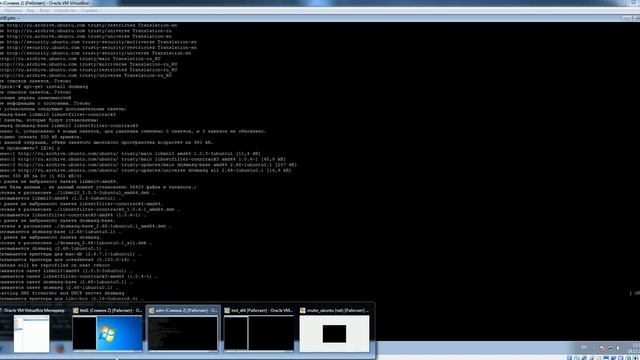This screenshot has height=360, width=640.
Task: Click the network tray icon
Action: 611,348
